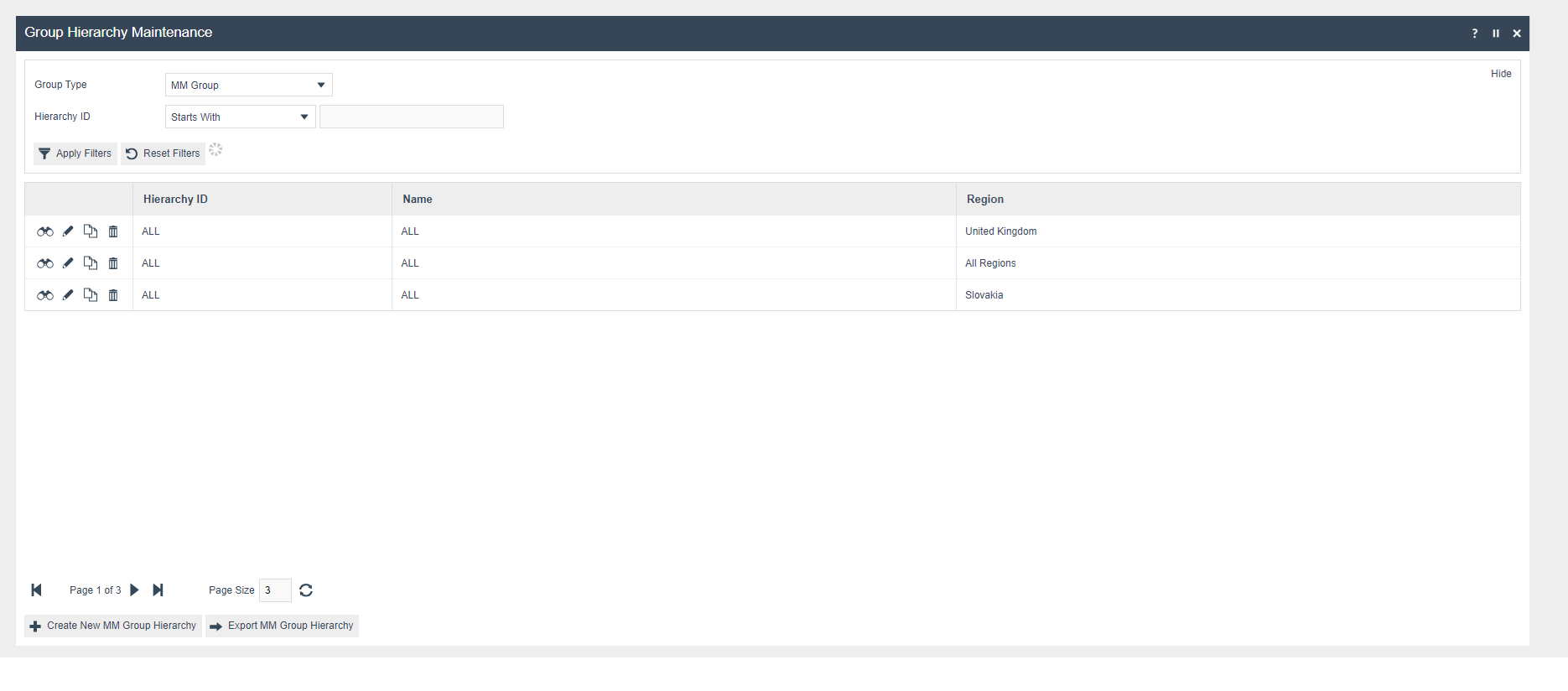Screen dimensions: 1568x691
Task: Click trash delete icon for United Kingdom row
Action: coord(113,231)
